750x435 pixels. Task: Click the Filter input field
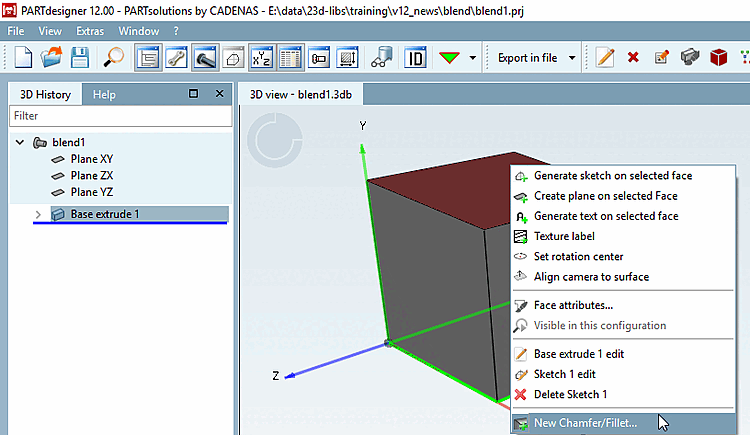coord(121,116)
